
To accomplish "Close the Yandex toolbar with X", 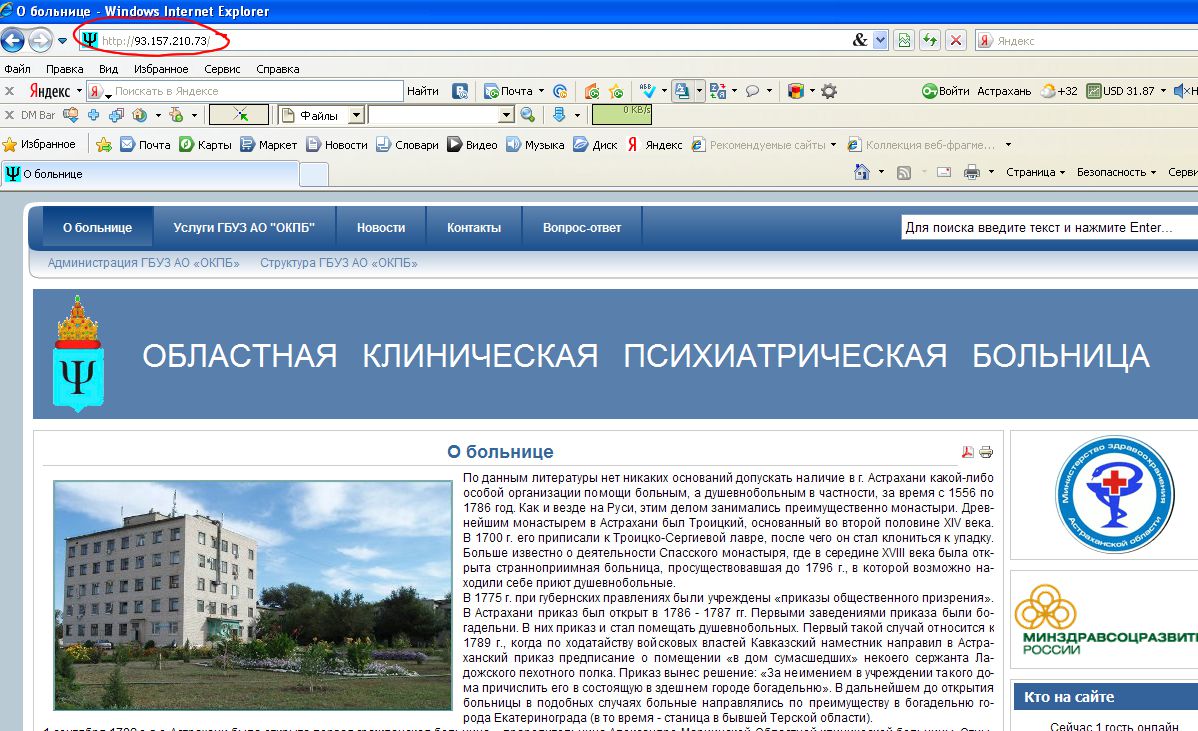I will (8, 91).
